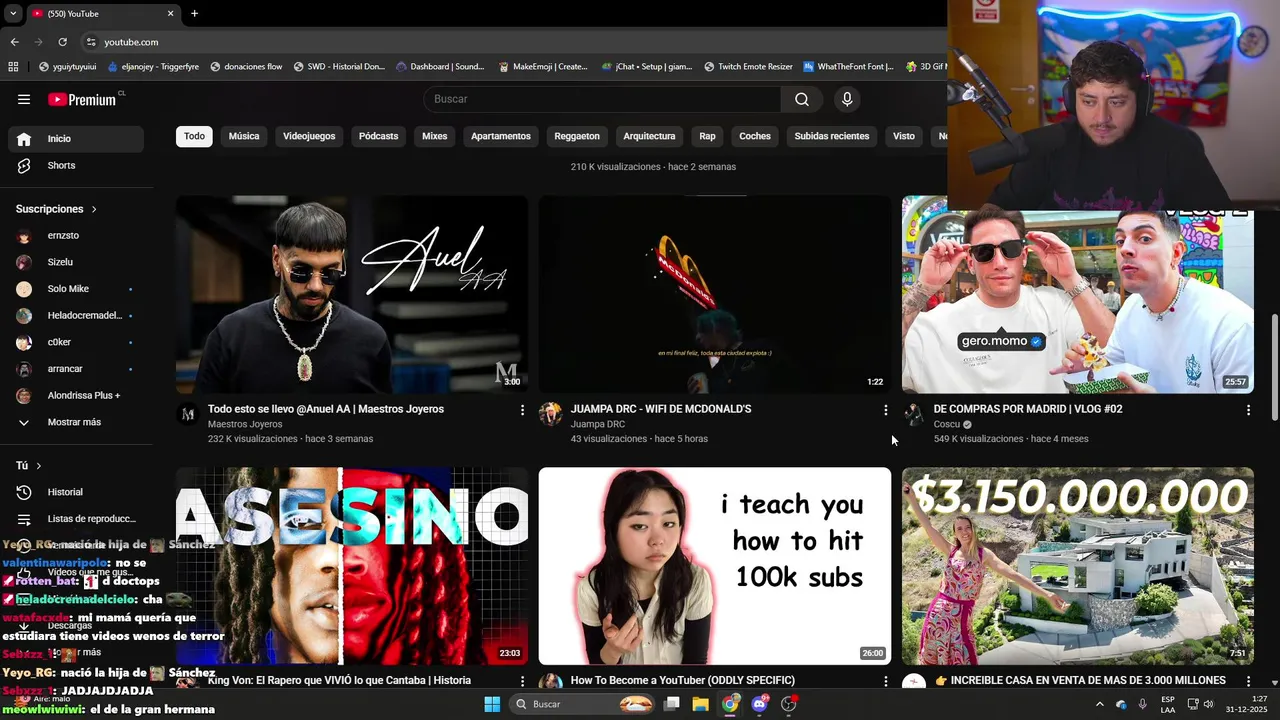
Task: Expand the Tú section arrow
Action: click(39, 466)
